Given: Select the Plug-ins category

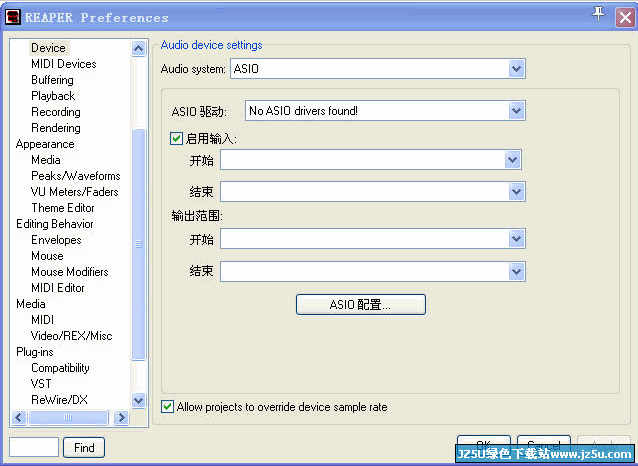Looking at the screenshot, I should click(x=35, y=352).
